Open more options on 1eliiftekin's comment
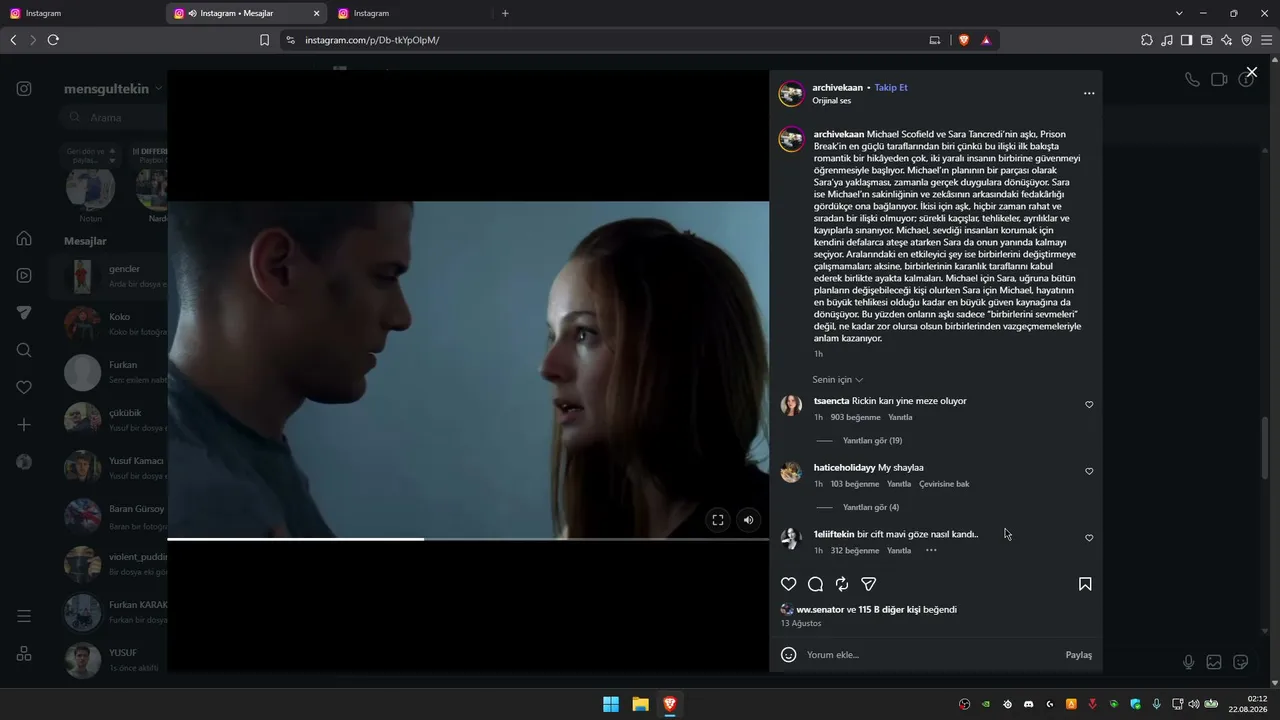The width and height of the screenshot is (1280, 720). (x=931, y=551)
